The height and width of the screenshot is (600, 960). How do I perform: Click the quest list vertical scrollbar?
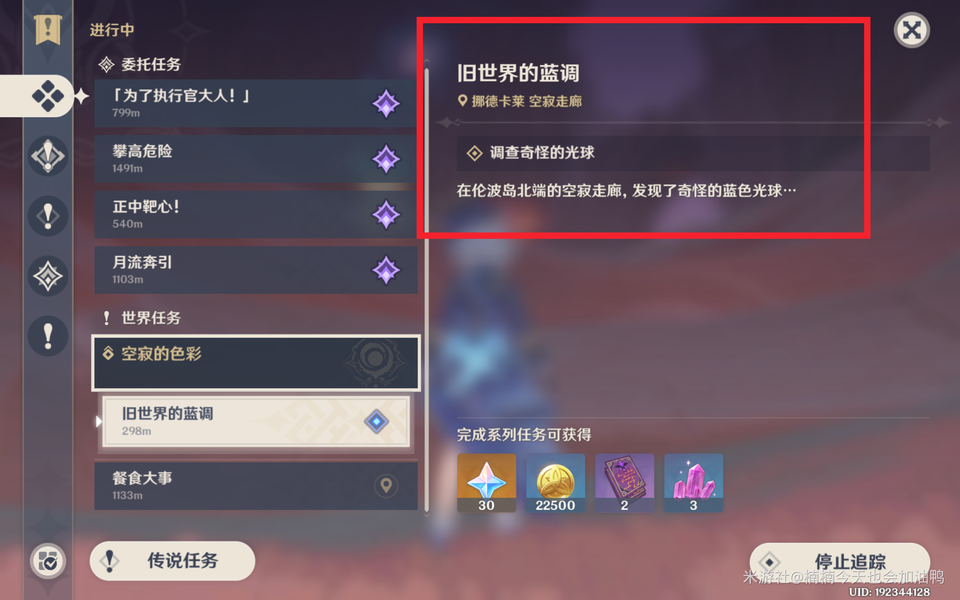click(x=427, y=288)
